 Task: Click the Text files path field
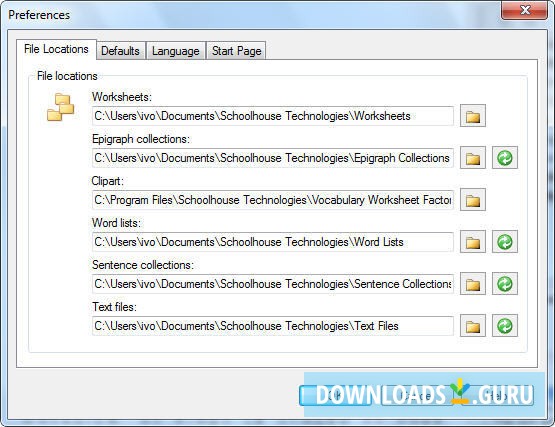click(x=273, y=326)
